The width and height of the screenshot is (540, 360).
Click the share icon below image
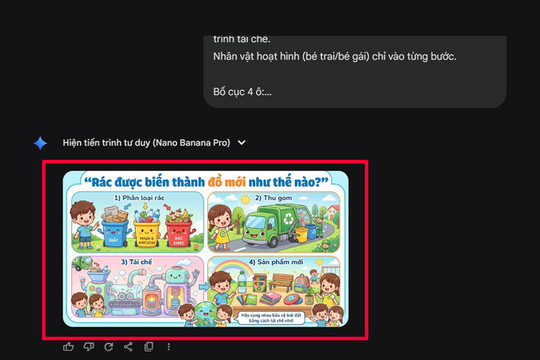point(128,347)
